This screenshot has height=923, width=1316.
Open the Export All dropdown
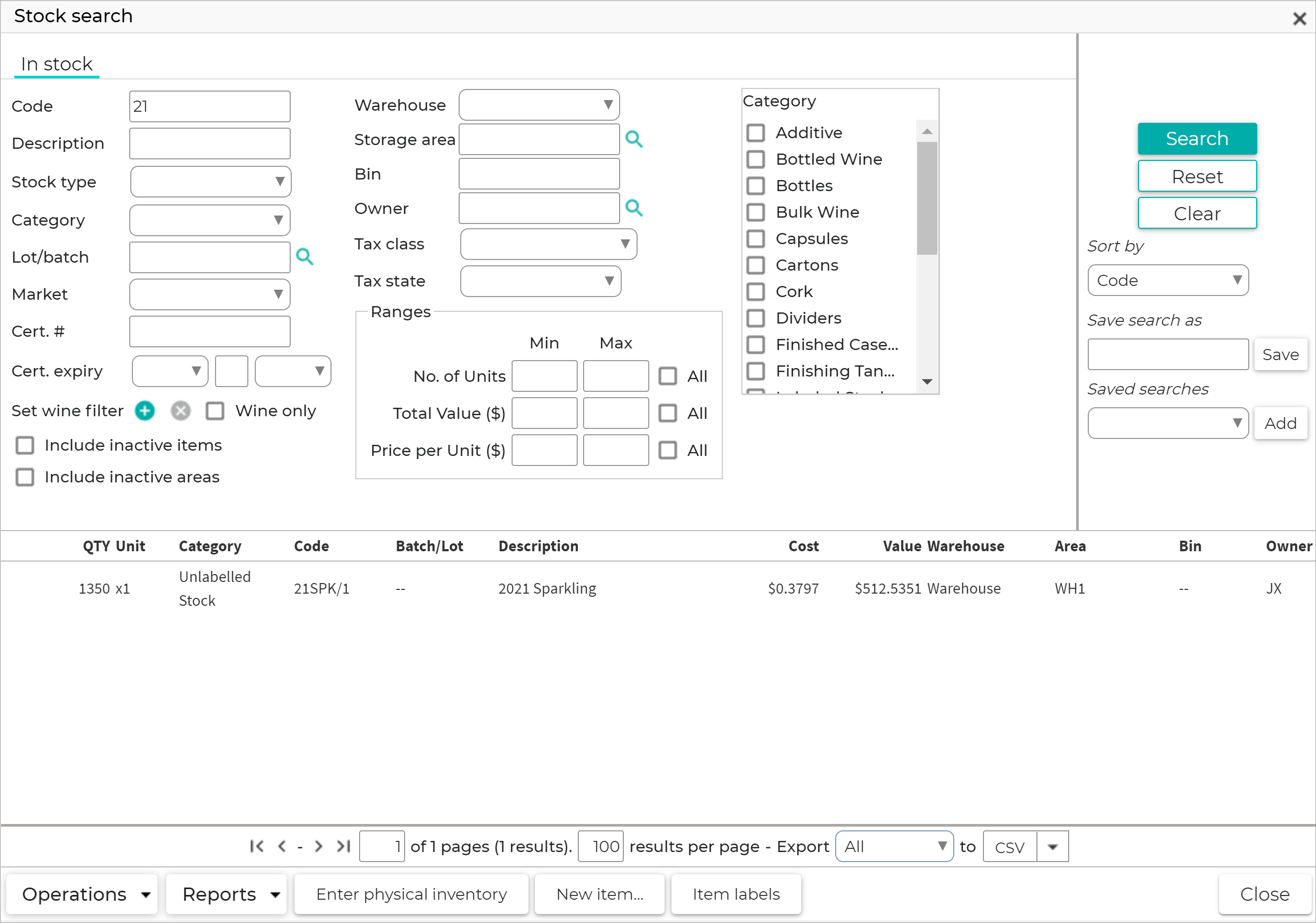click(x=894, y=846)
